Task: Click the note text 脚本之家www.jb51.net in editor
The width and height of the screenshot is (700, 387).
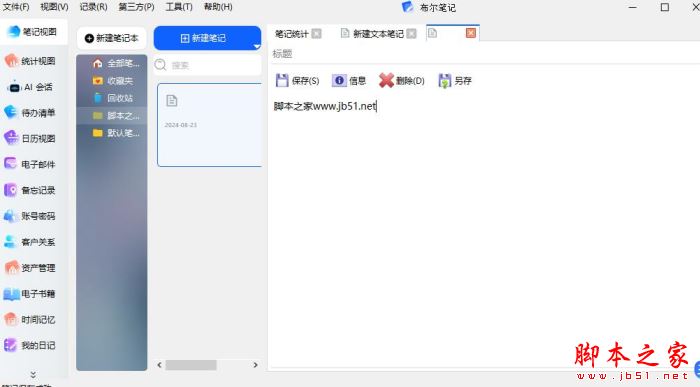Action: 325,106
